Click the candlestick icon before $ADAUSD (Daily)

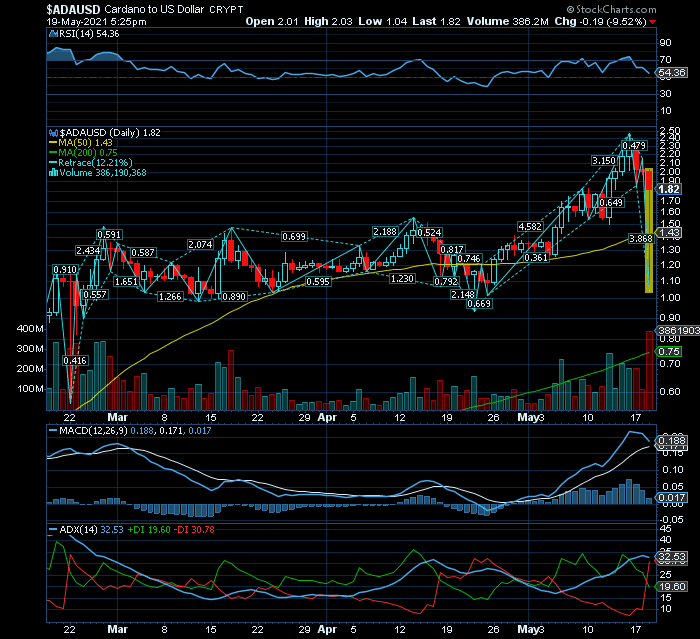point(53,133)
